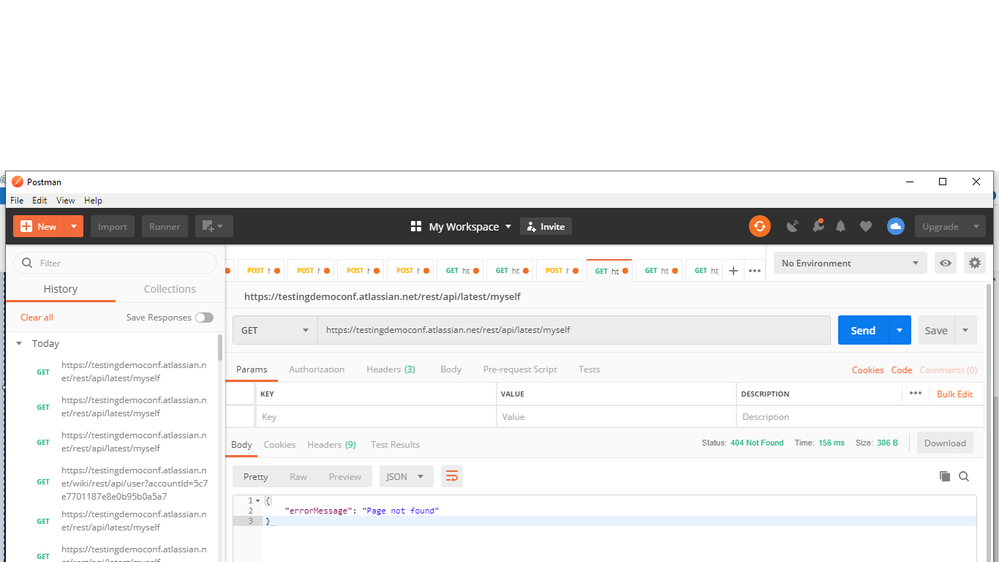This screenshot has width=999, height=562.
Task: Click the Upgrade button
Action: (940, 226)
